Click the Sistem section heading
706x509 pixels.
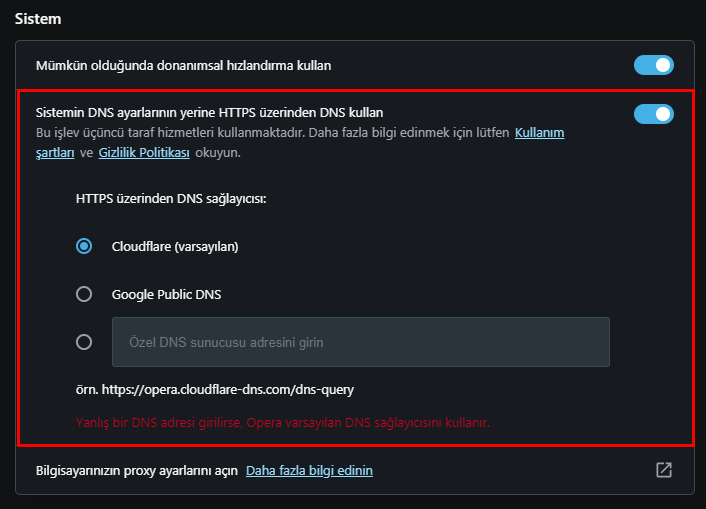(x=39, y=18)
